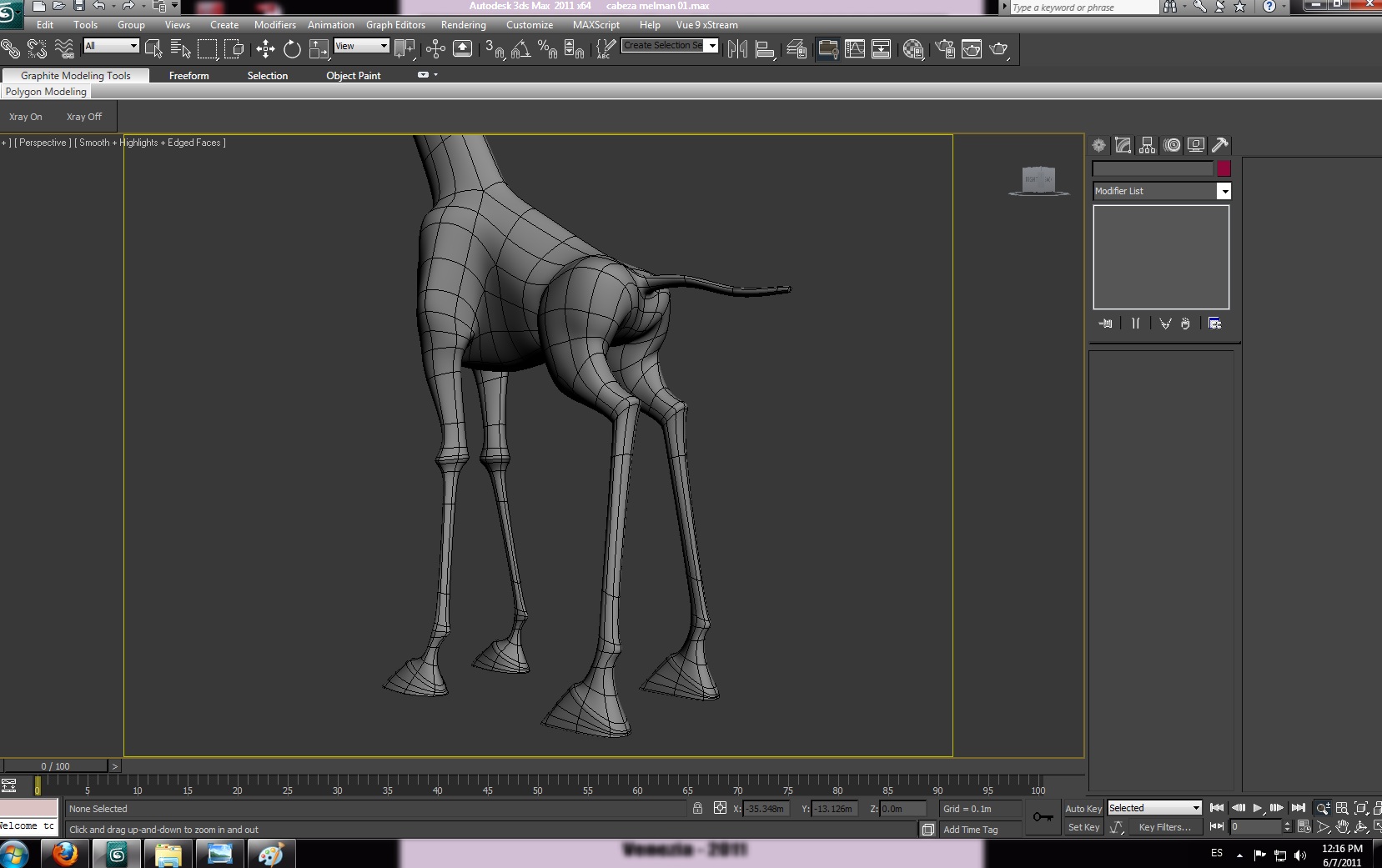This screenshot has width=1382, height=868.
Task: Open Curve Editor from main toolbar
Action: [855, 49]
